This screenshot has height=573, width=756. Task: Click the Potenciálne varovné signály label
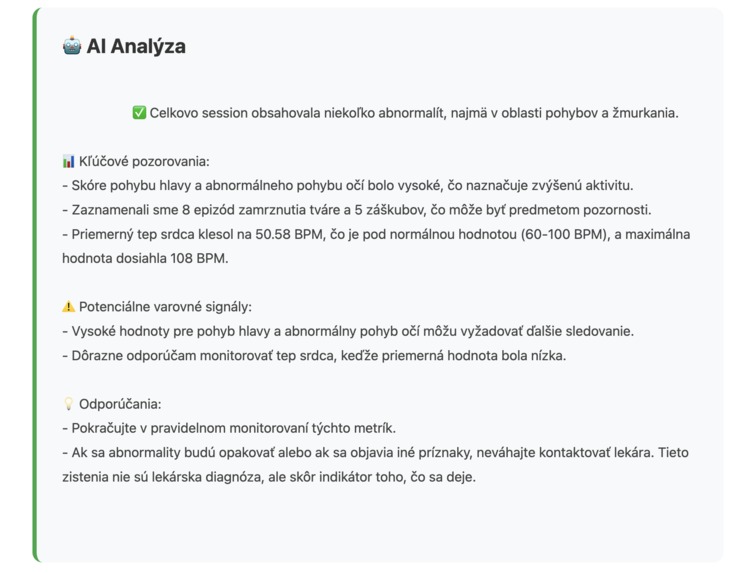click(x=165, y=307)
